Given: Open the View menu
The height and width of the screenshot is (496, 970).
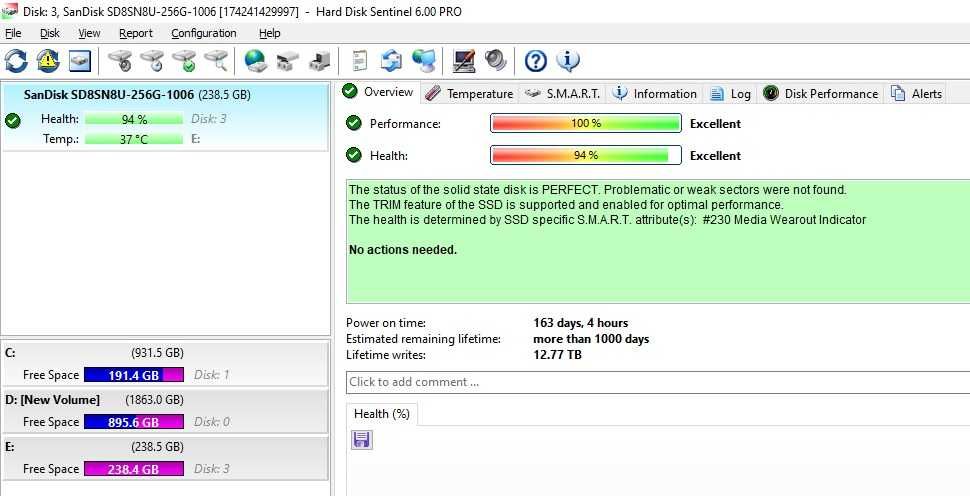Looking at the screenshot, I should click(89, 33).
